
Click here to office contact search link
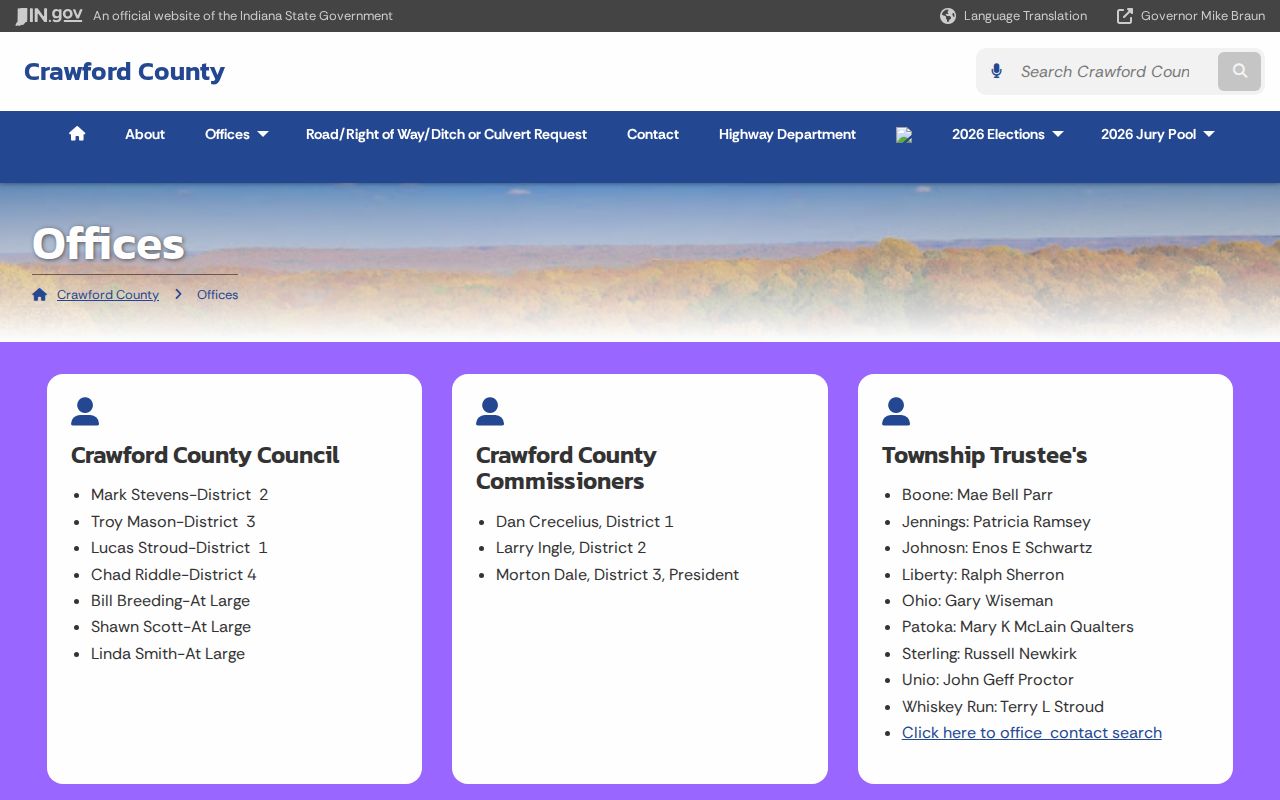1032,733
